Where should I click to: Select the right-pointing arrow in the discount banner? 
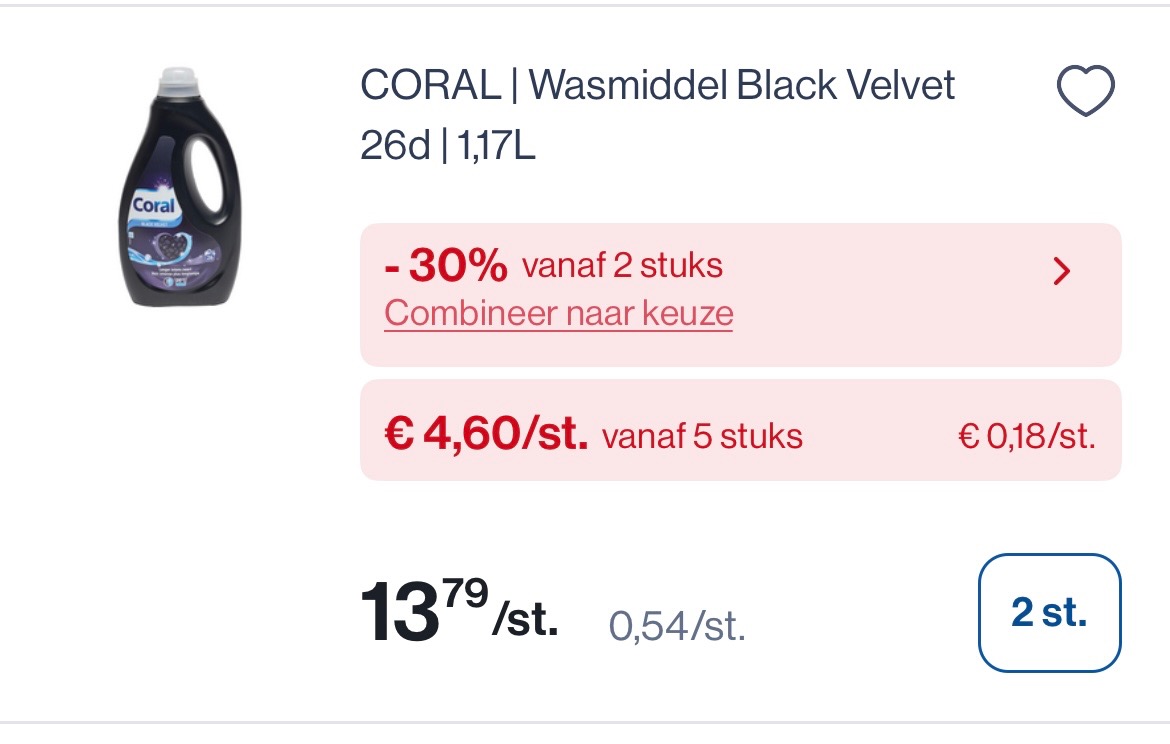1062,271
